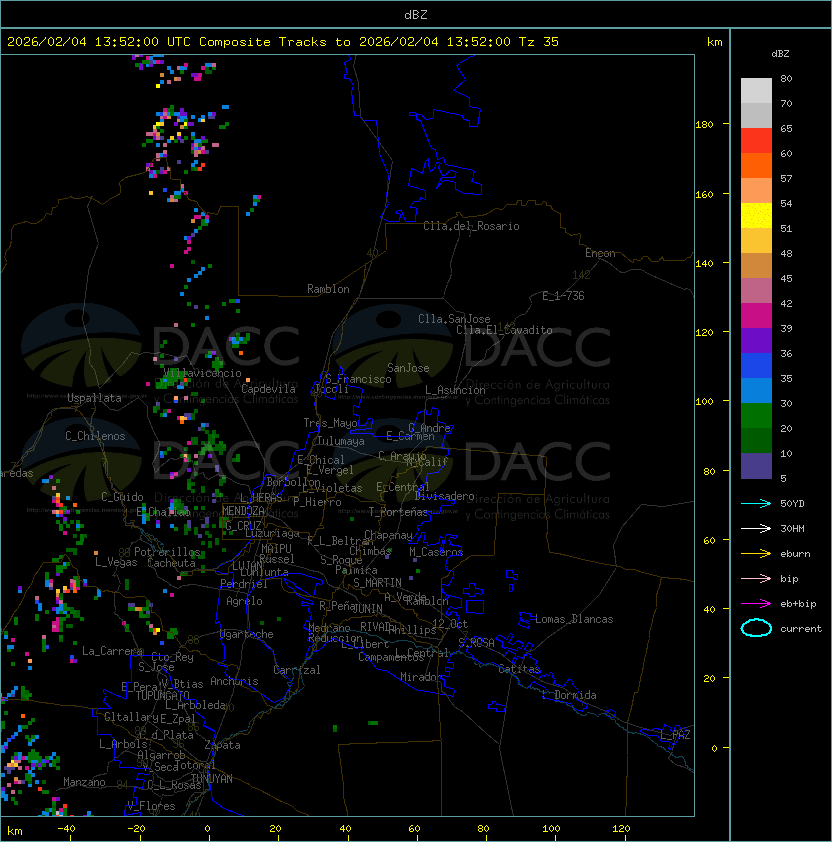Click the cyan 'current' ellipse icon

click(756, 628)
